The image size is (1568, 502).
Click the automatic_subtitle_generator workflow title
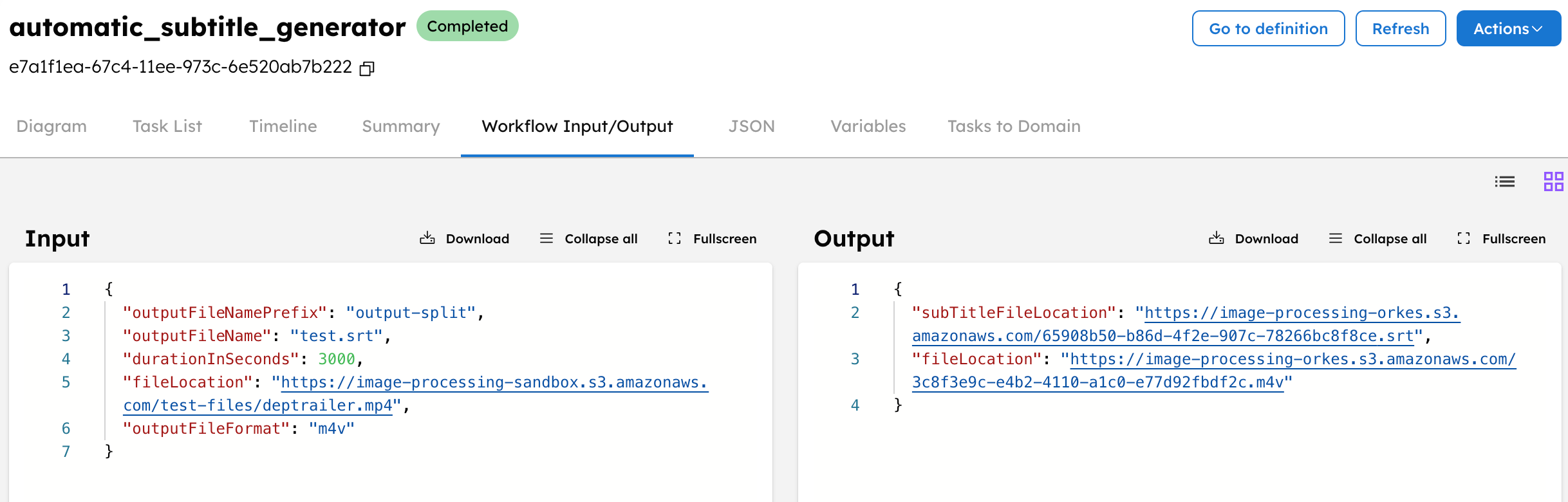[207, 28]
